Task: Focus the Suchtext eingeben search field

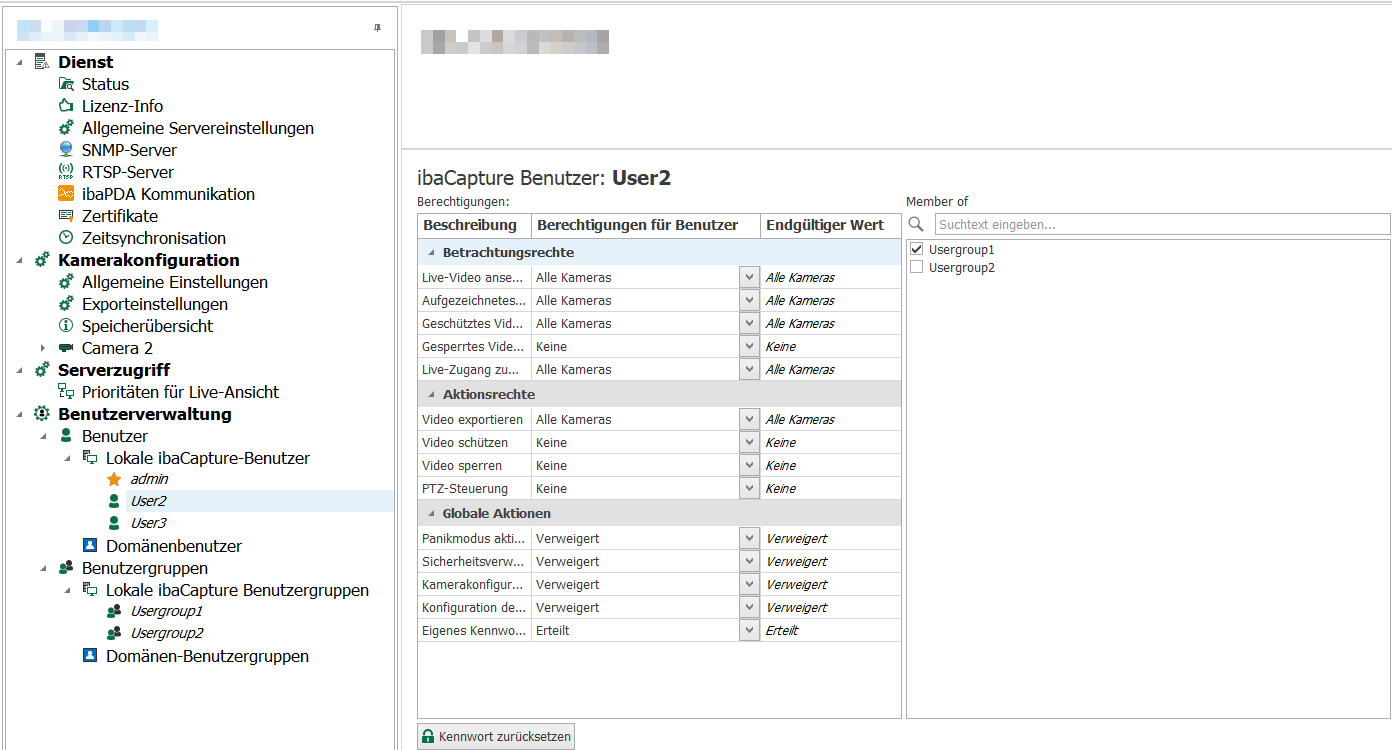Action: point(1162,224)
